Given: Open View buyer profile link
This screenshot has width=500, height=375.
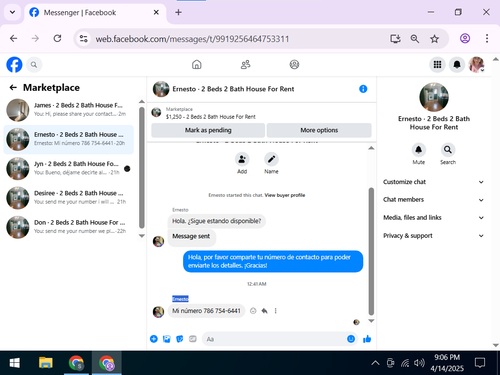Looking at the screenshot, I should point(285,195).
